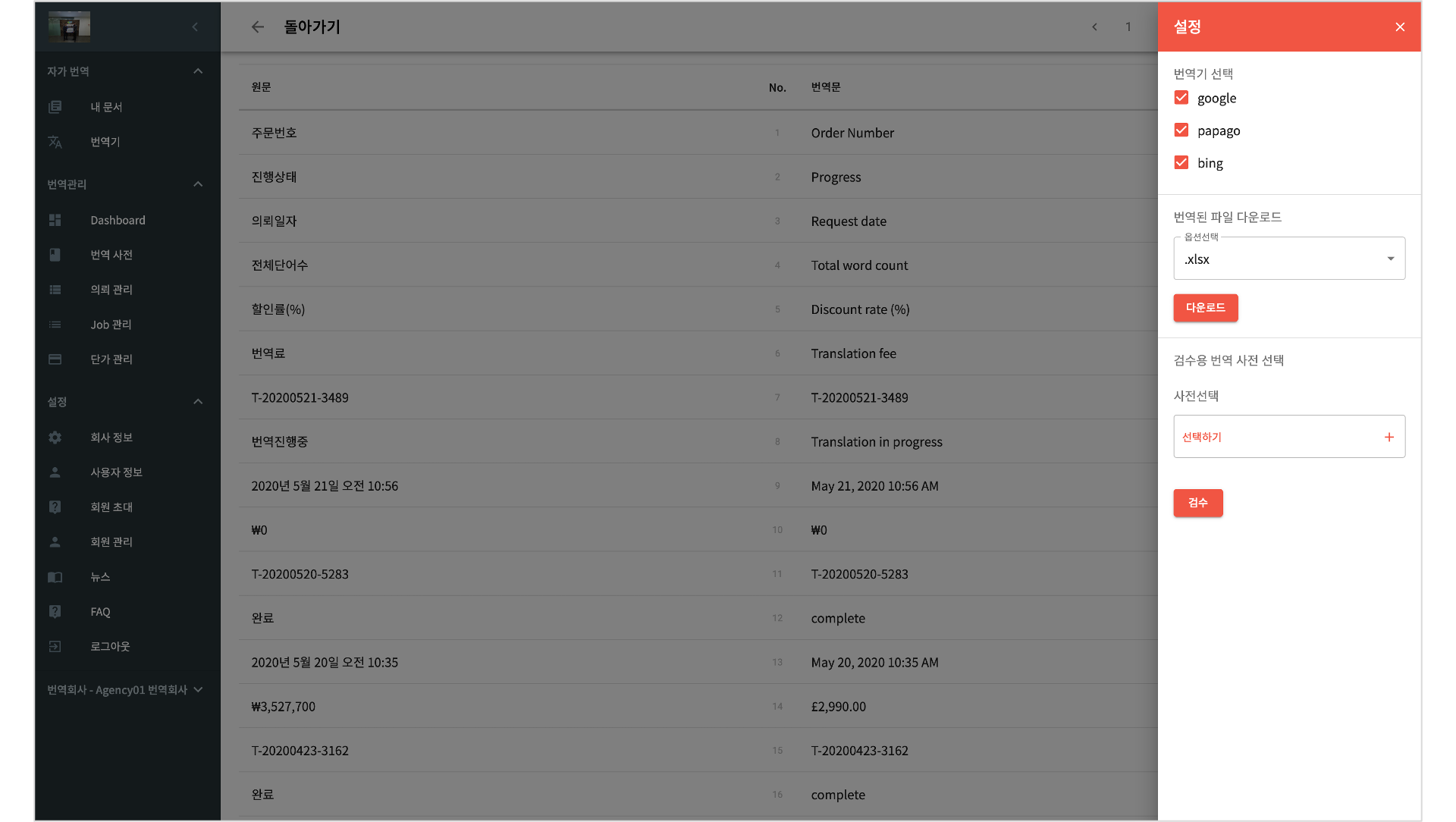1456x822 pixels.
Task: Click the 내 문서 documents icon
Action: (x=55, y=107)
